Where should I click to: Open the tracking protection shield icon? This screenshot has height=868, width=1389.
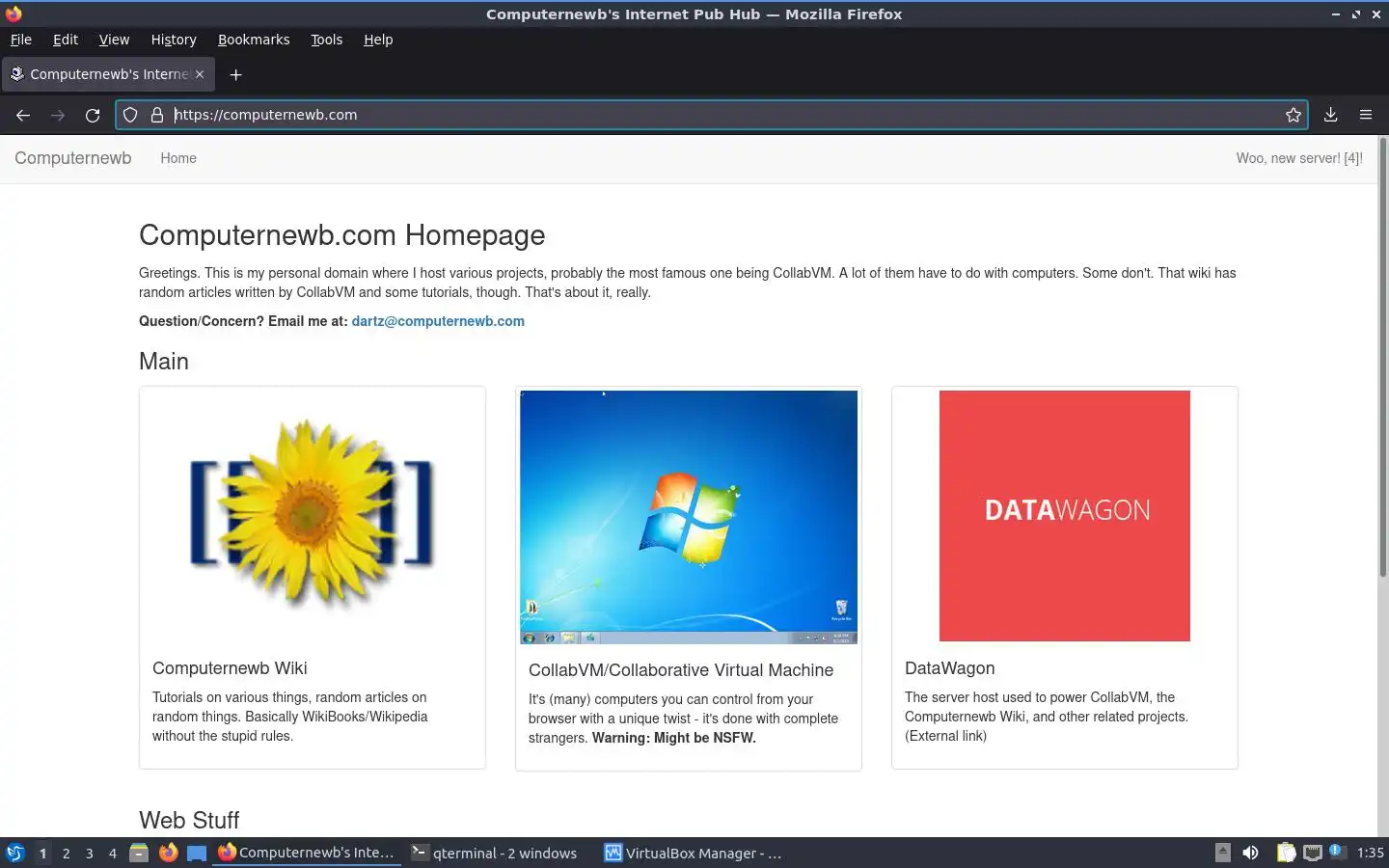130,115
